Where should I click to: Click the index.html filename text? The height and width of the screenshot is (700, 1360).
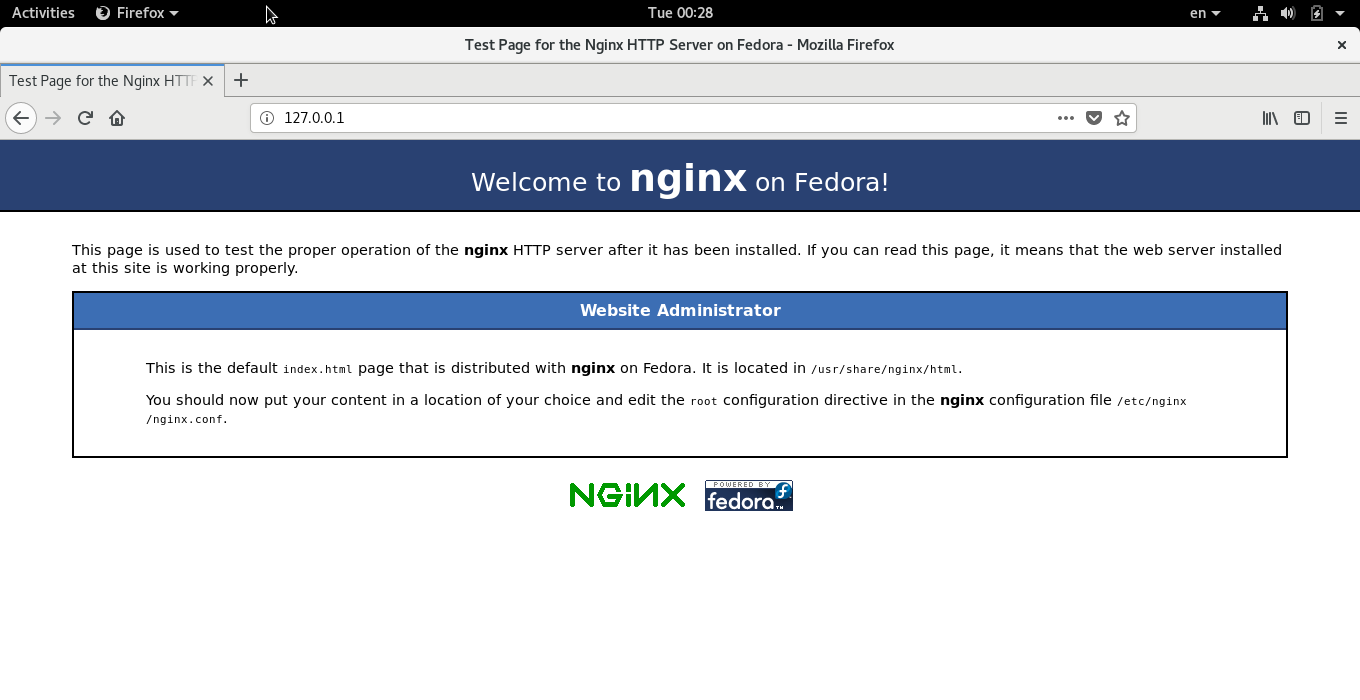pos(317,369)
